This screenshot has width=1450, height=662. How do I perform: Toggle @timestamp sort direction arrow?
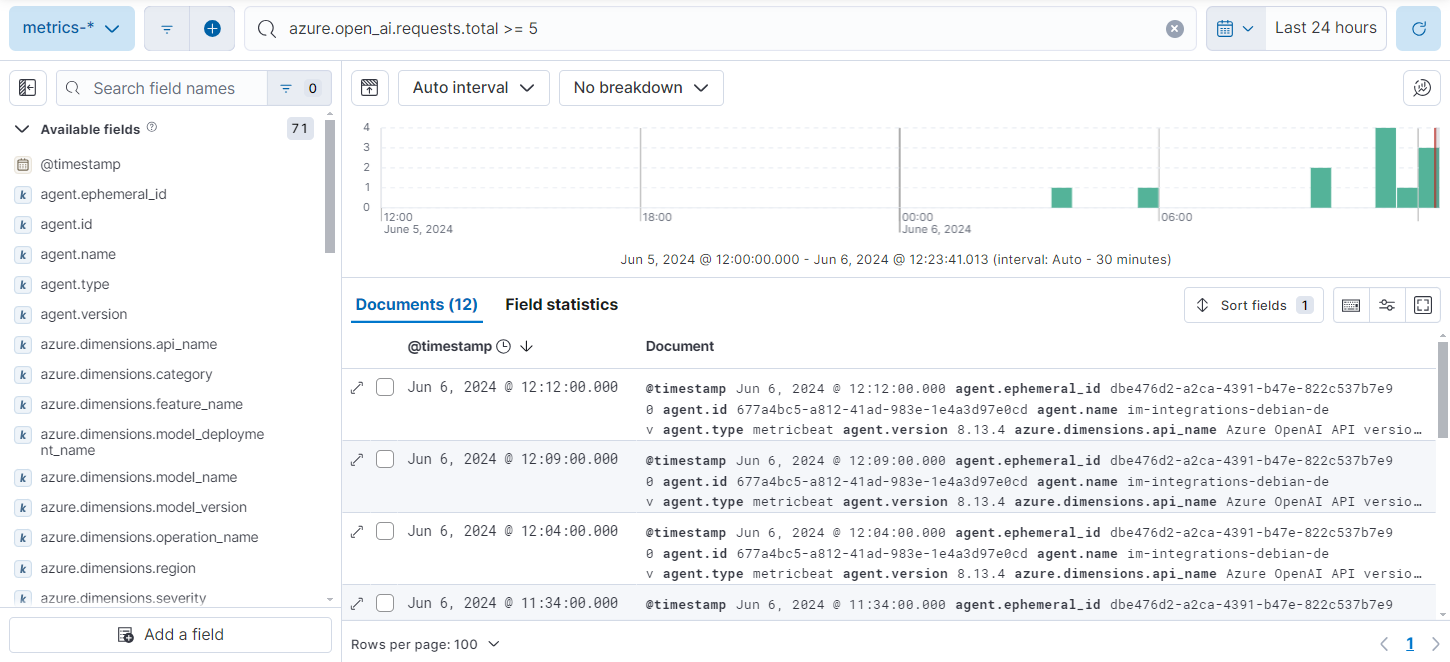527,346
